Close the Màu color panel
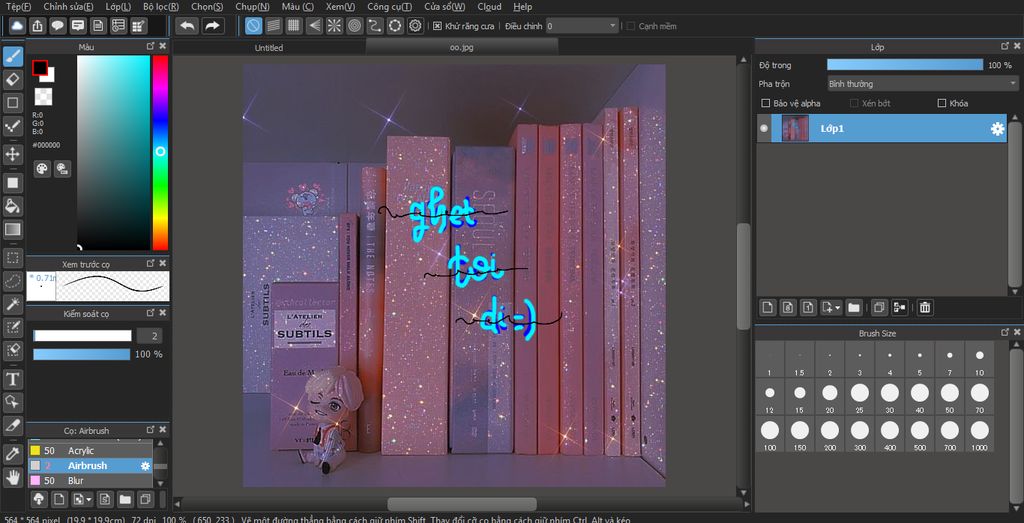Screen dimensions: 1024x523 tap(163, 46)
